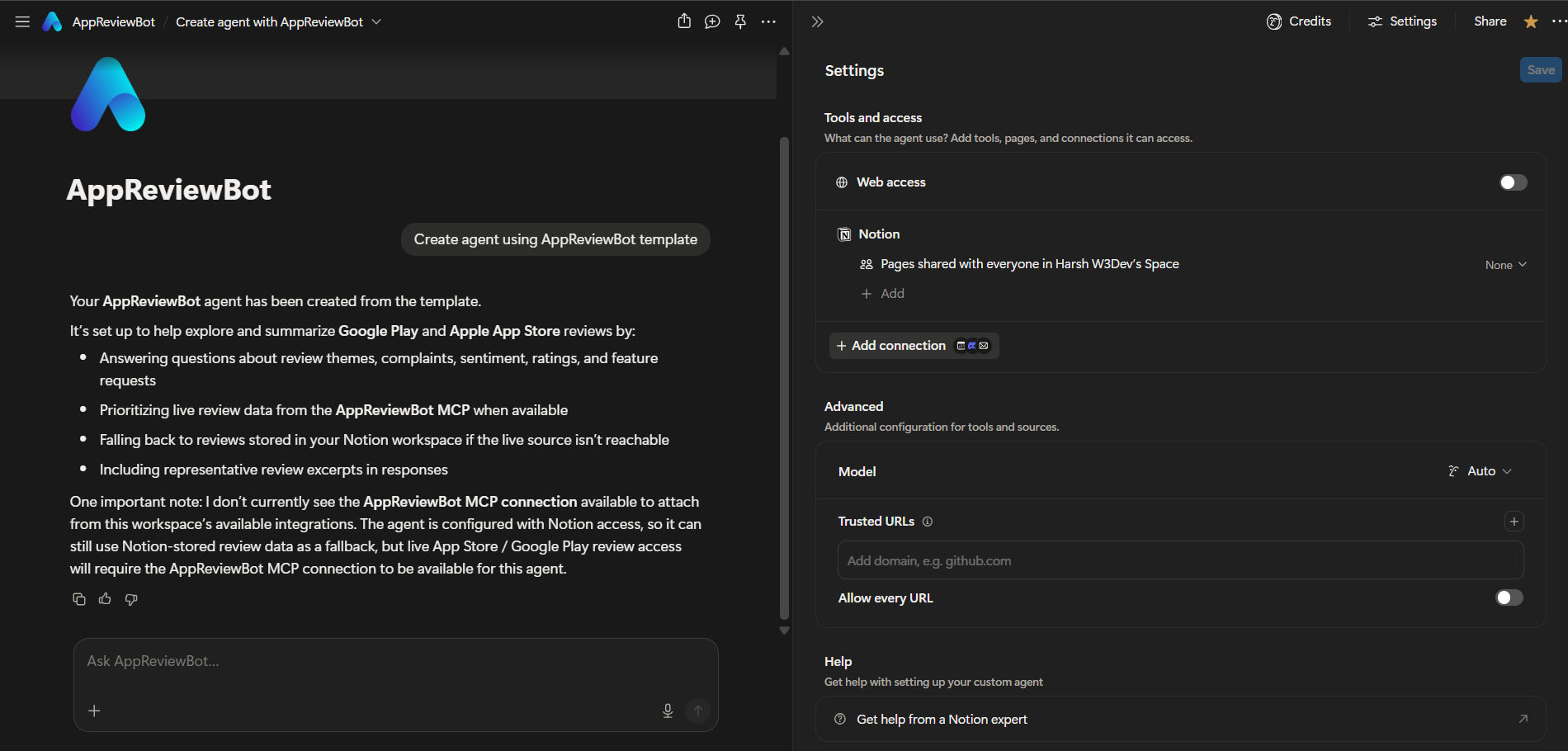Favorite the agent with the star icon
The height and width of the screenshot is (751, 1568).
1531,21
